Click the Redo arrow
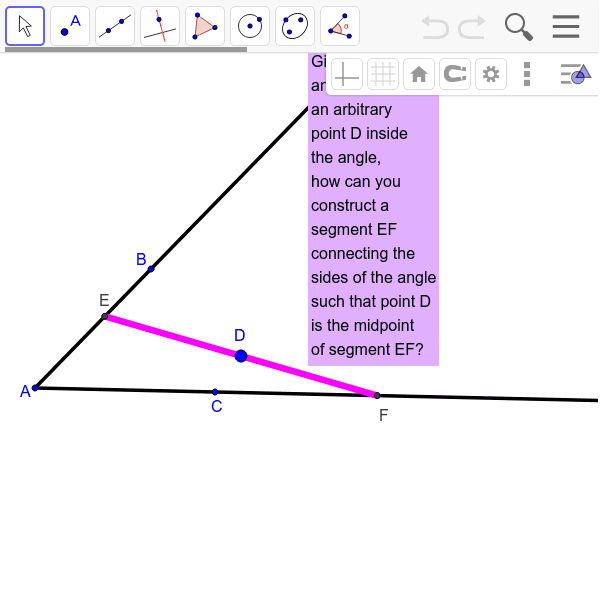This screenshot has height=600, width=600. tap(472, 27)
